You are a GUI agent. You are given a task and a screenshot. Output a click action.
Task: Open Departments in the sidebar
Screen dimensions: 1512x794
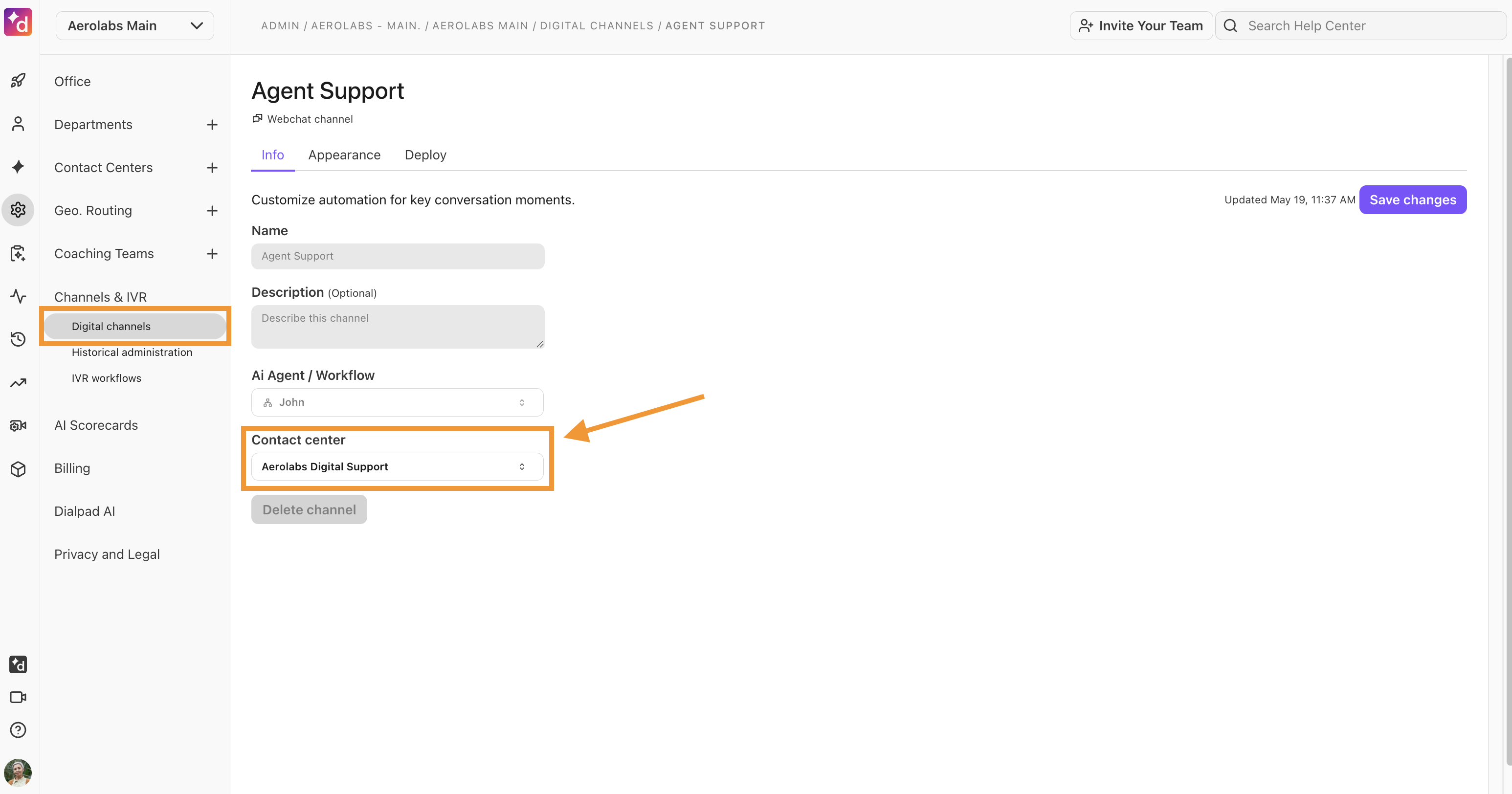[93, 124]
